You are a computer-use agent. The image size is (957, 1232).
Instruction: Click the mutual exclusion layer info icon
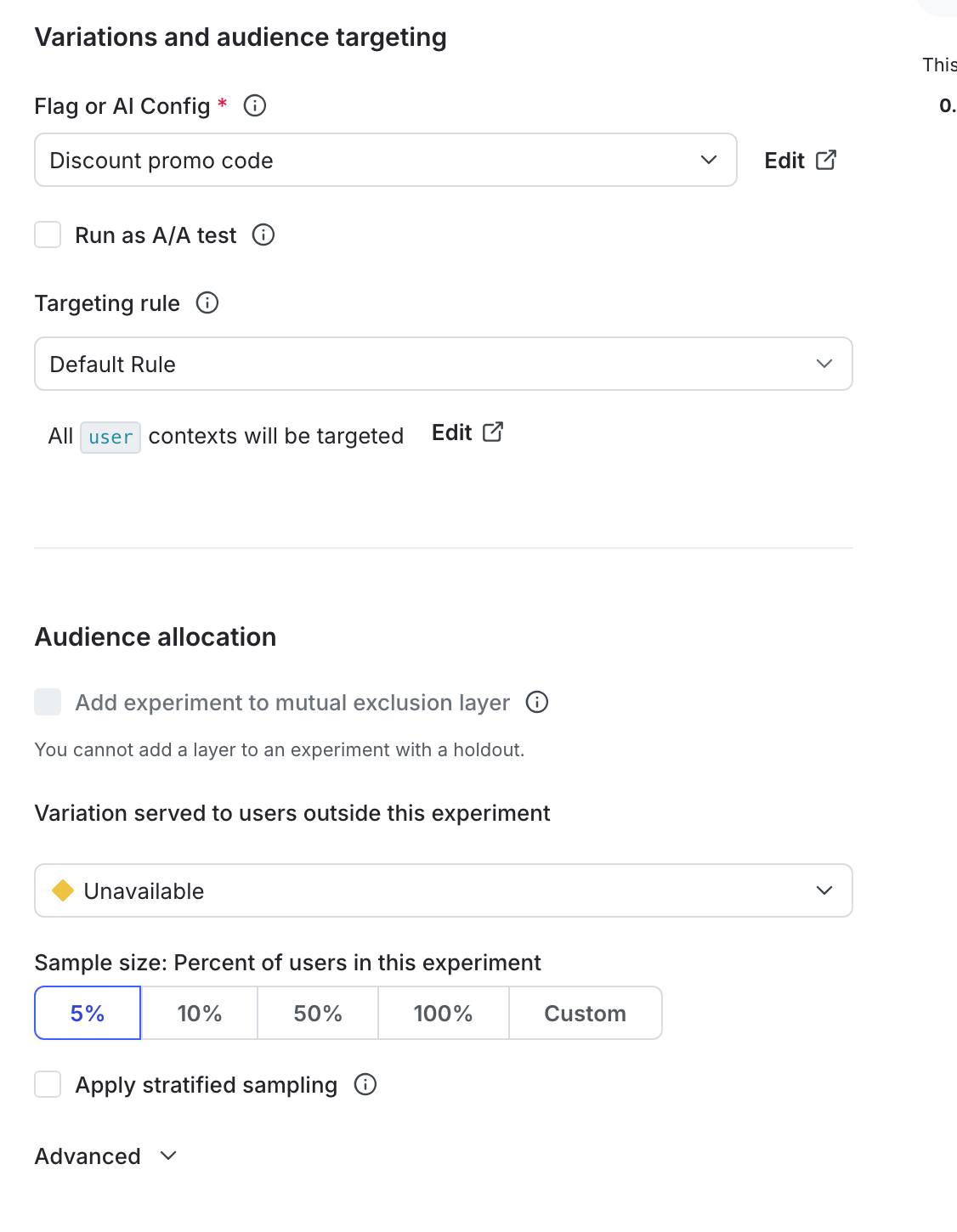[537, 703]
